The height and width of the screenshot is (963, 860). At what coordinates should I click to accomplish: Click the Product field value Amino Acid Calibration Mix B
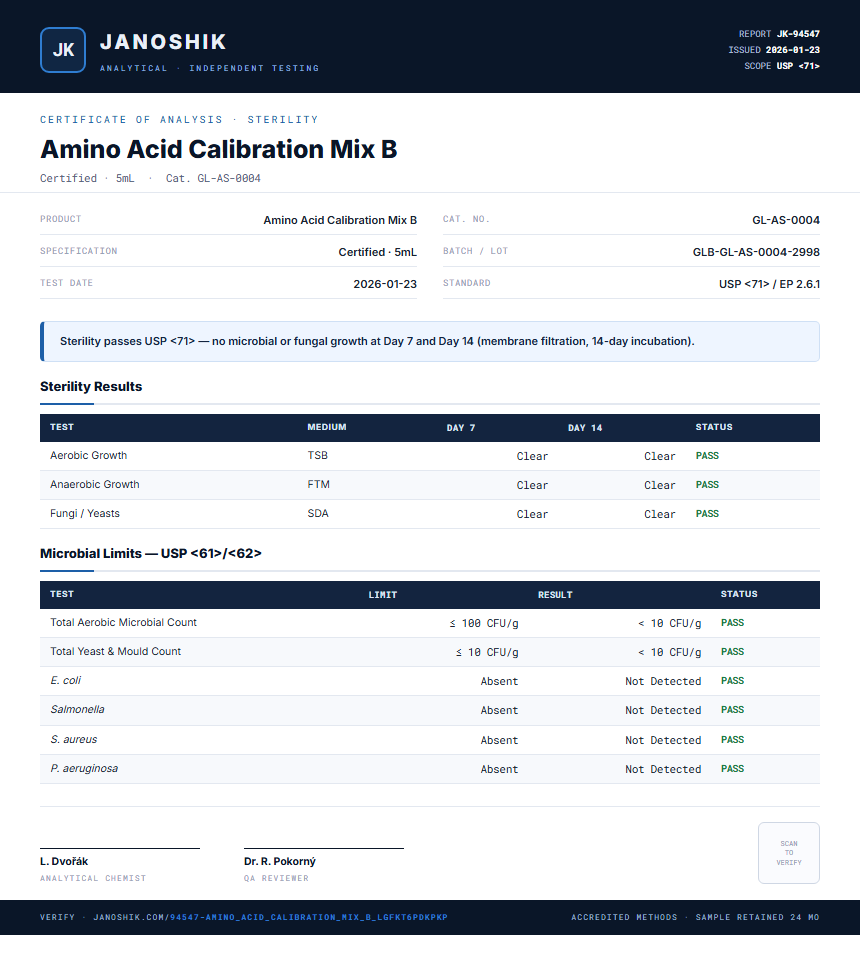[x=340, y=220]
